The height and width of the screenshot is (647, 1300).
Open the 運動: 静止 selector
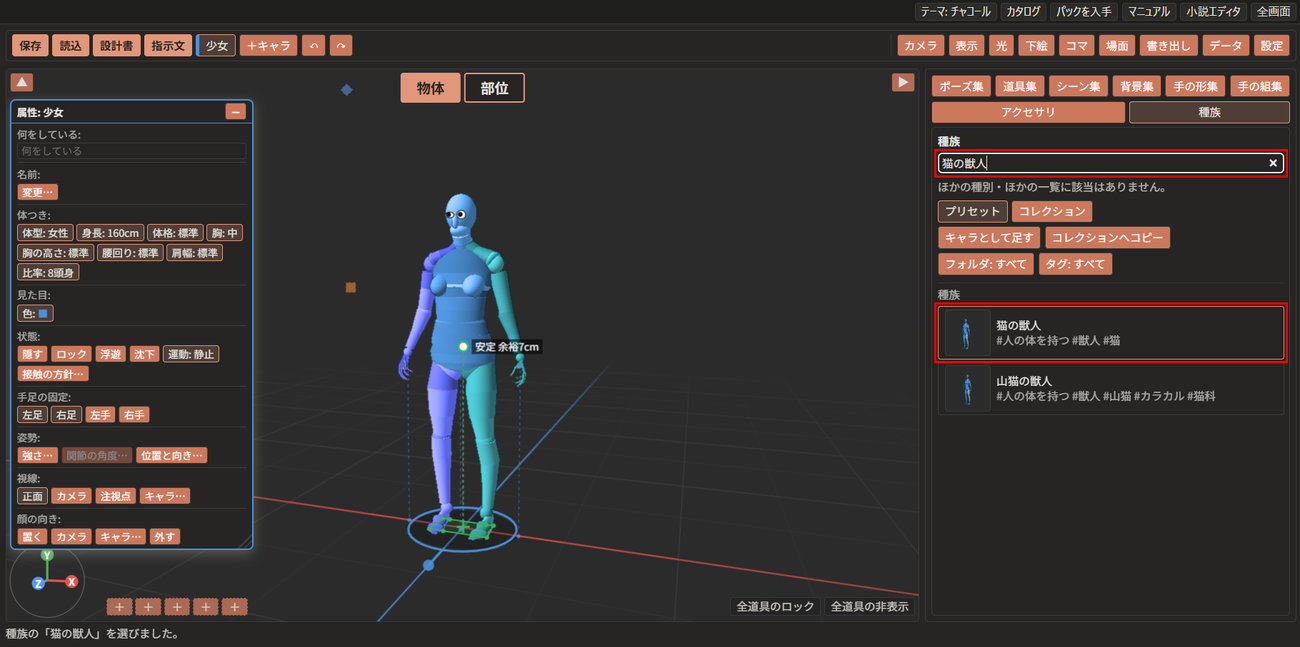[191, 354]
